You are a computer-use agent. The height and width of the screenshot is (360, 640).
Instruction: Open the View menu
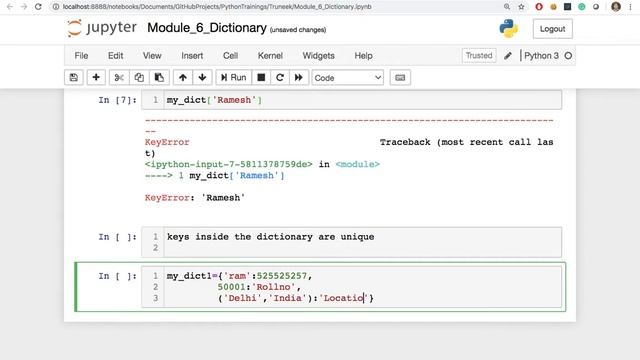click(x=152, y=56)
